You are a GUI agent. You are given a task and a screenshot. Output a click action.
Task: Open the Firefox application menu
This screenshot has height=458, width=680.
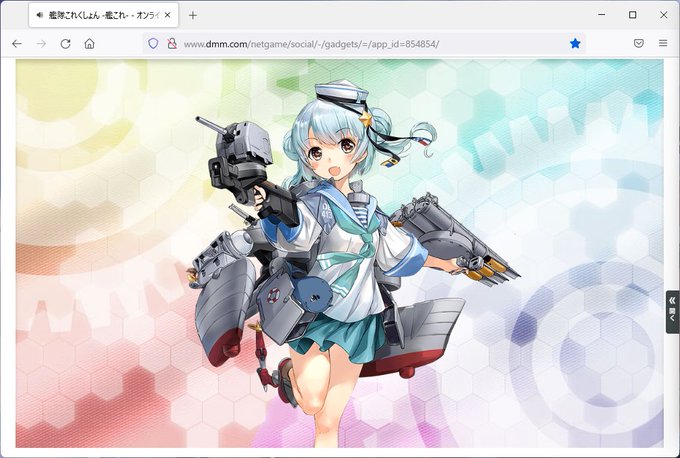(663, 43)
